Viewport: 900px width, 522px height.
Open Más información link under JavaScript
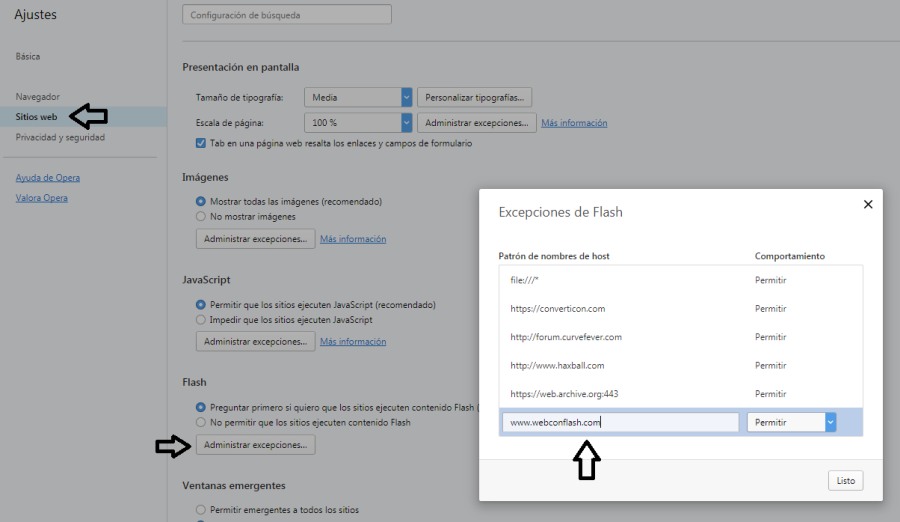coord(353,342)
